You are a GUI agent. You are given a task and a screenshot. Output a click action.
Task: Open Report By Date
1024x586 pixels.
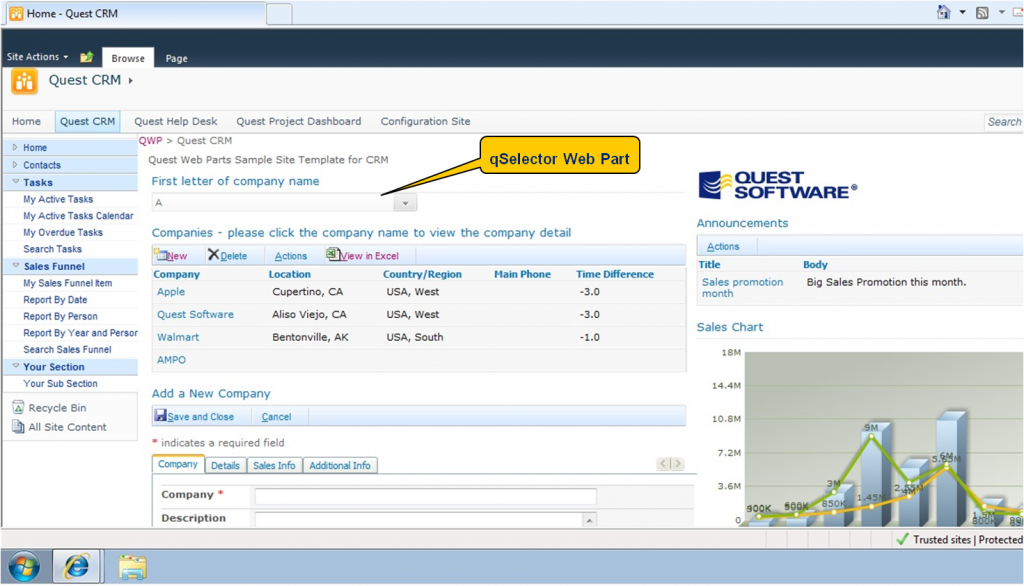(55, 300)
